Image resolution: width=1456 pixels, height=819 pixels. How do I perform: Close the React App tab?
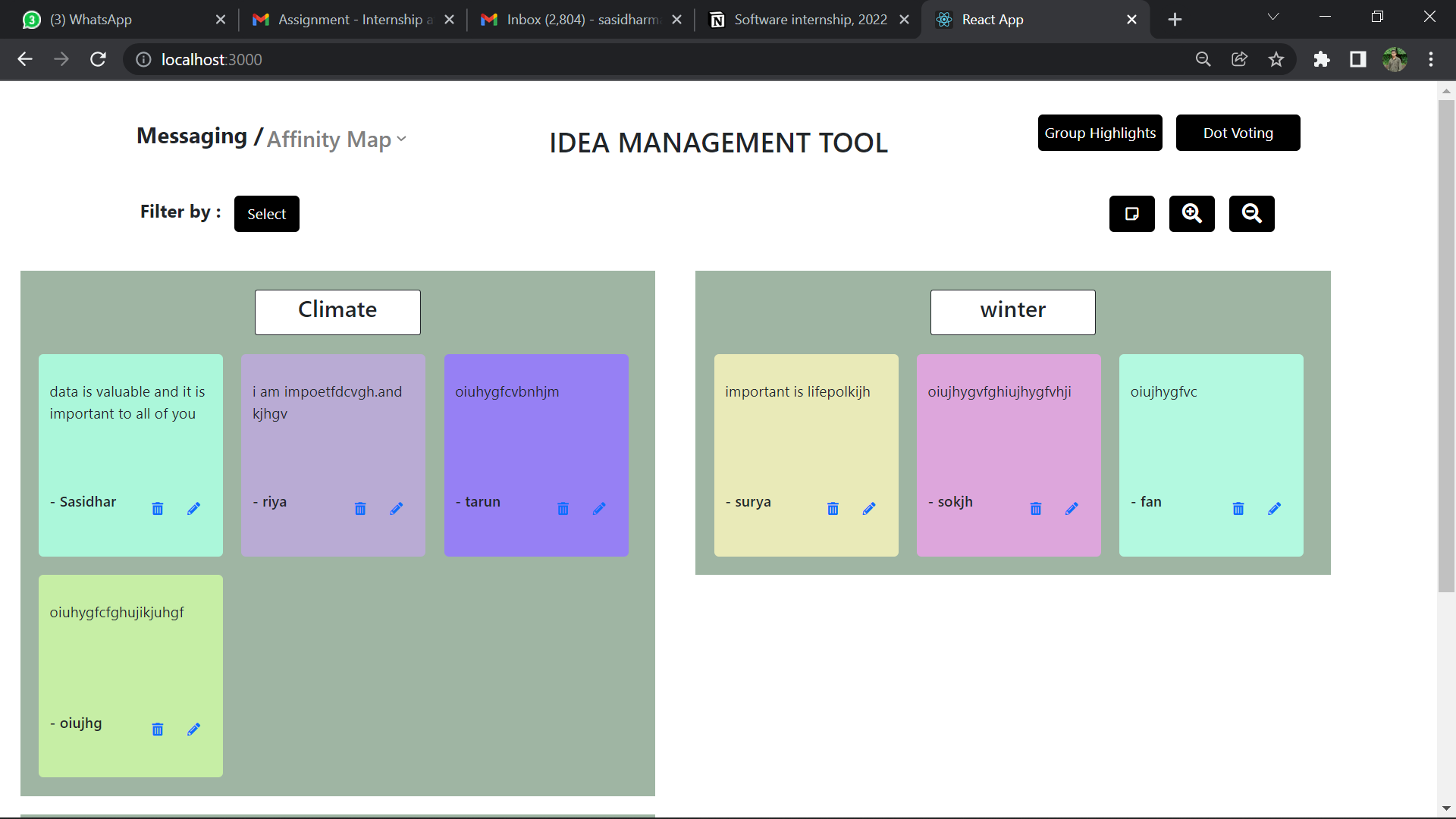pyautogui.click(x=1131, y=20)
